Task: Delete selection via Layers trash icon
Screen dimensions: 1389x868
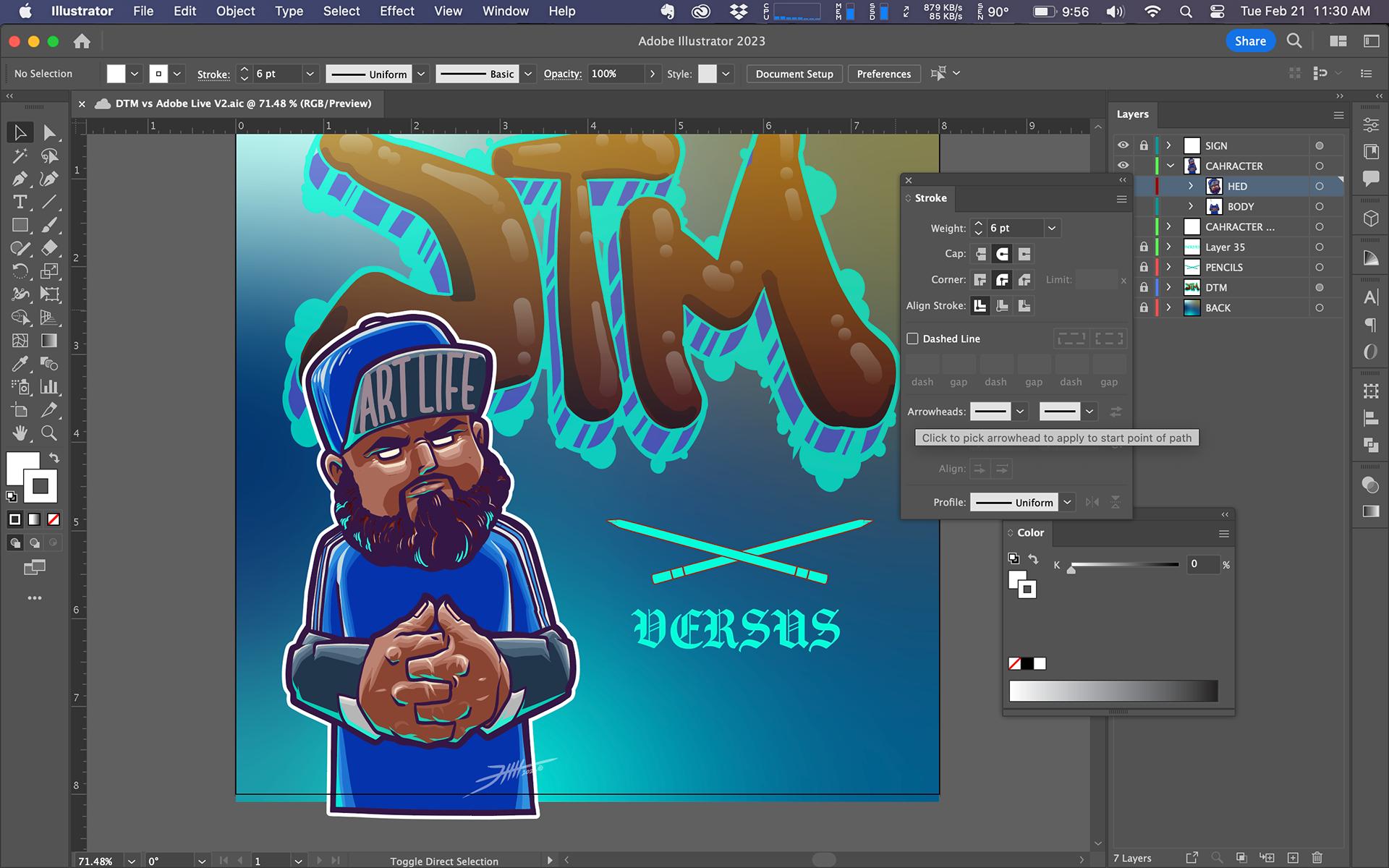Action: click(1317, 858)
